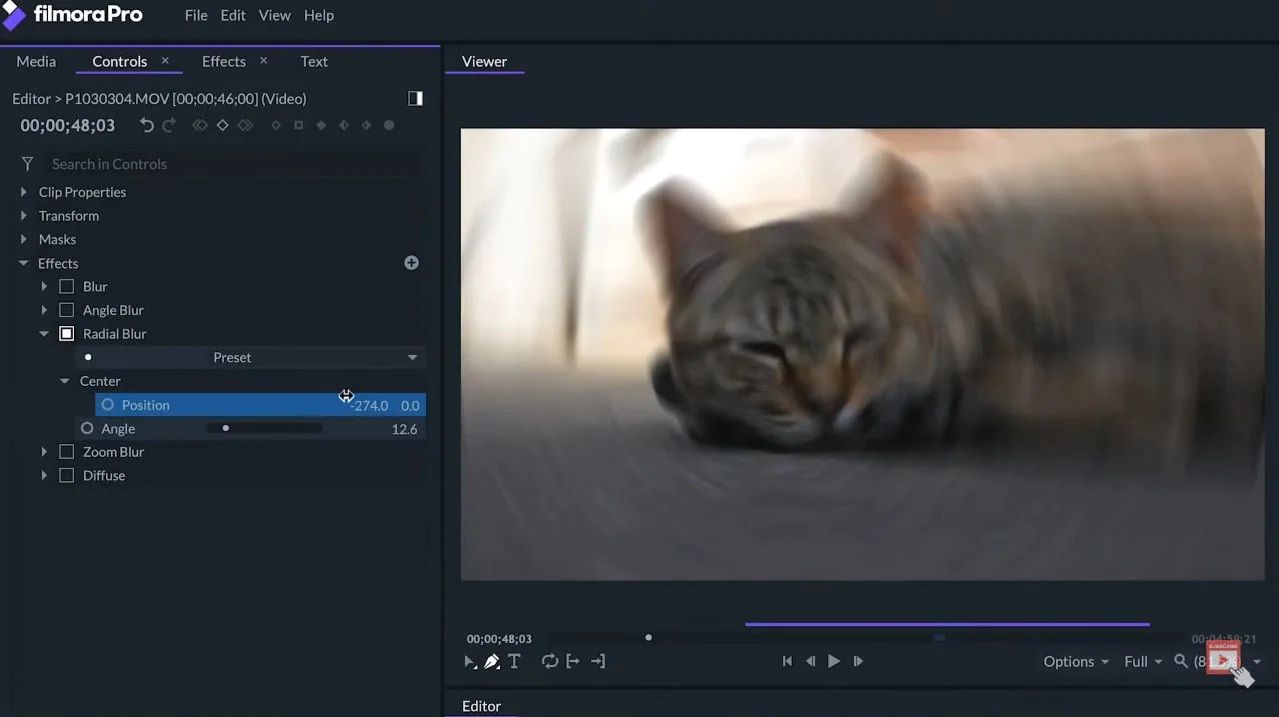Switch to the Effects tab
Viewport: 1279px width, 717px height.
[223, 61]
